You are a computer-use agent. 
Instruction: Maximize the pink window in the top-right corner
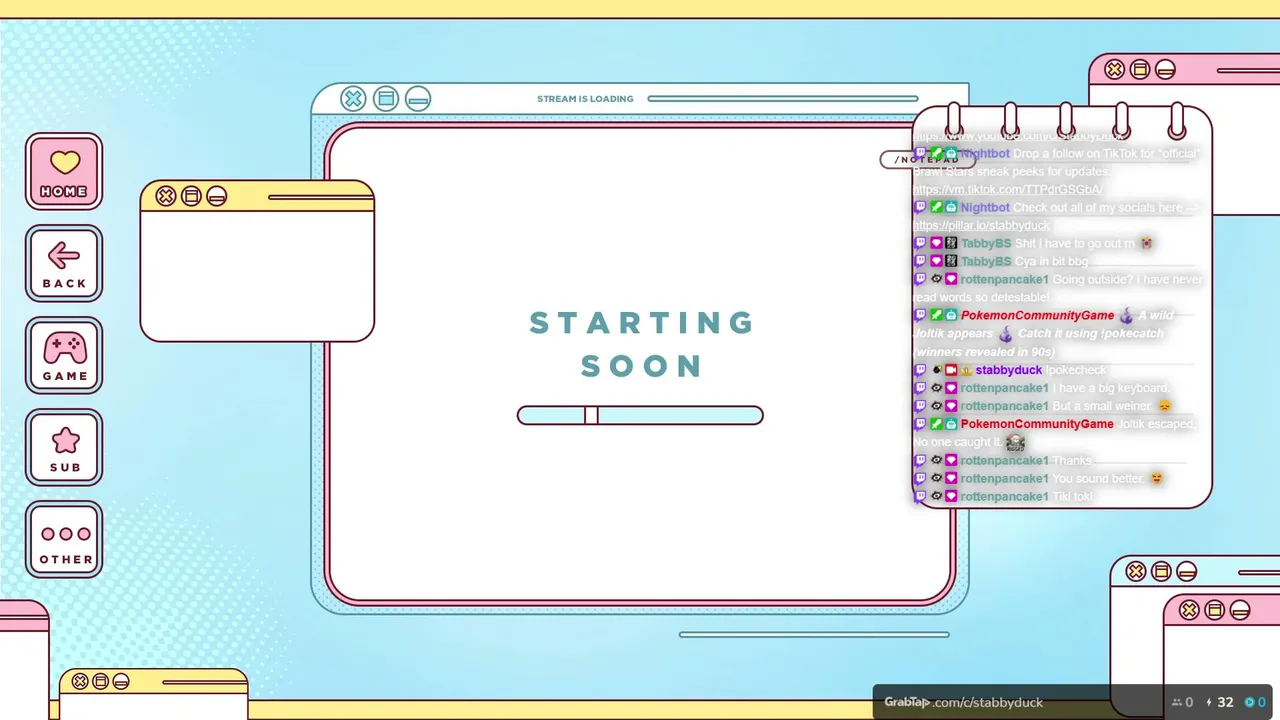(x=1140, y=69)
